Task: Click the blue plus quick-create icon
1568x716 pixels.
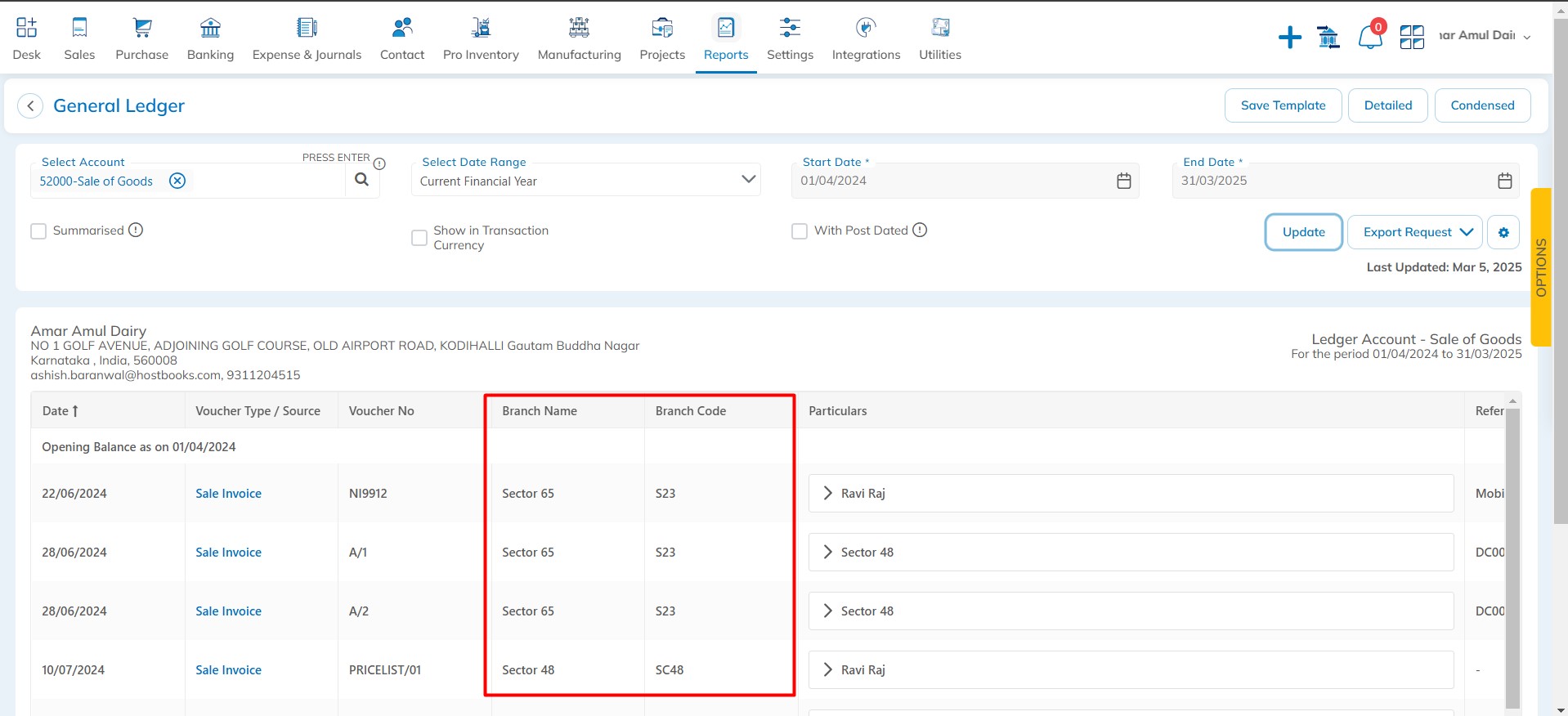Action: click(x=1289, y=37)
